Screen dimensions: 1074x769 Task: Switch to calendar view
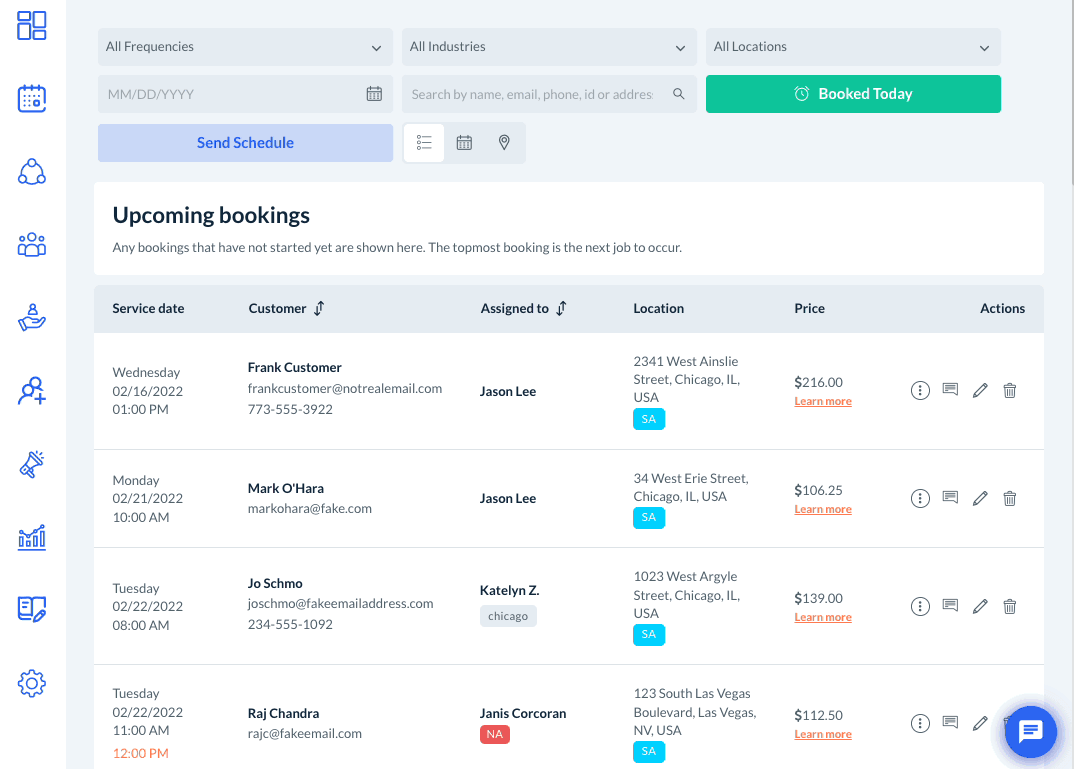tap(464, 143)
